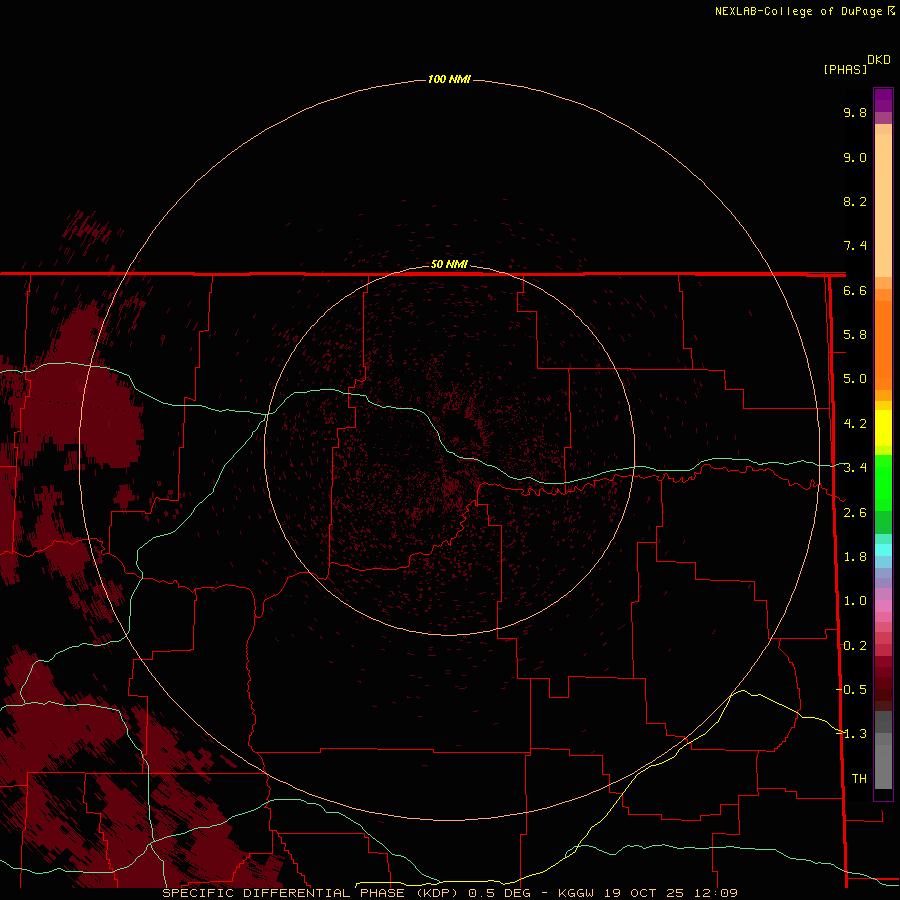Click the cyan segment of color bar

(x=883, y=550)
